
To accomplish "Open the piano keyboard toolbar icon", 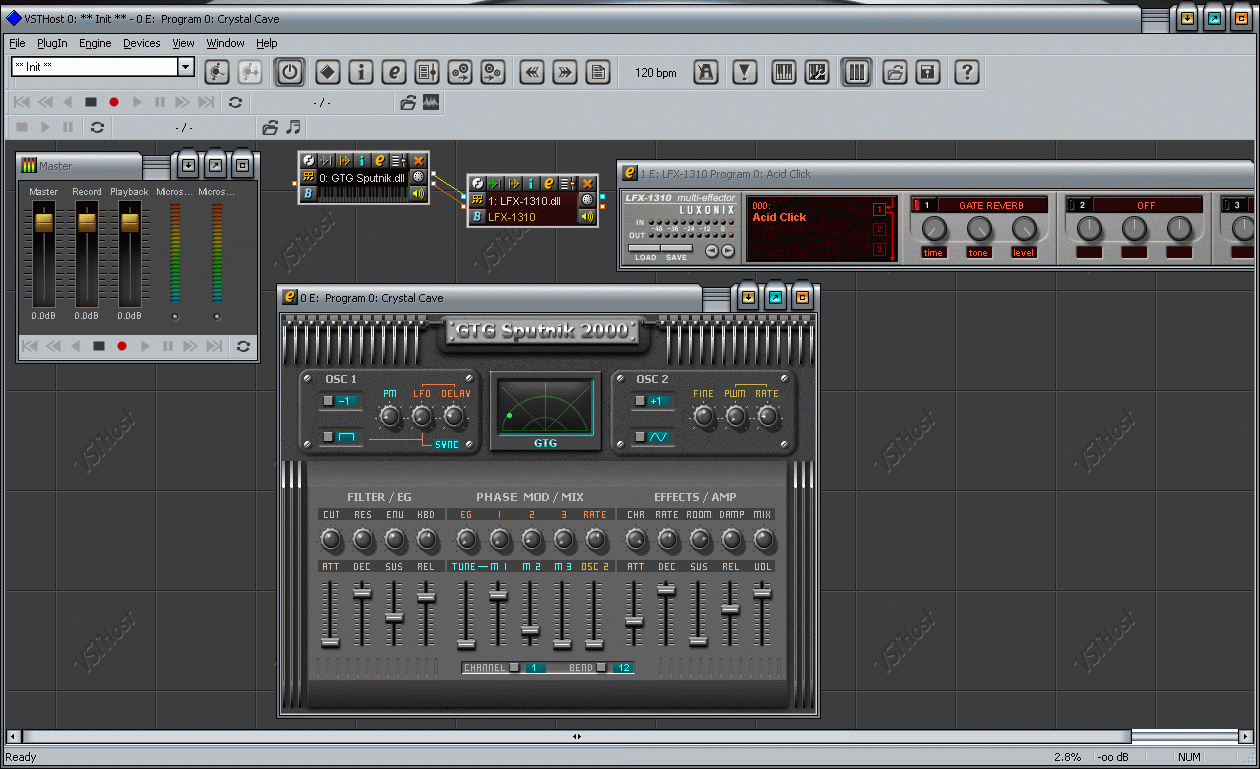I will coord(784,72).
